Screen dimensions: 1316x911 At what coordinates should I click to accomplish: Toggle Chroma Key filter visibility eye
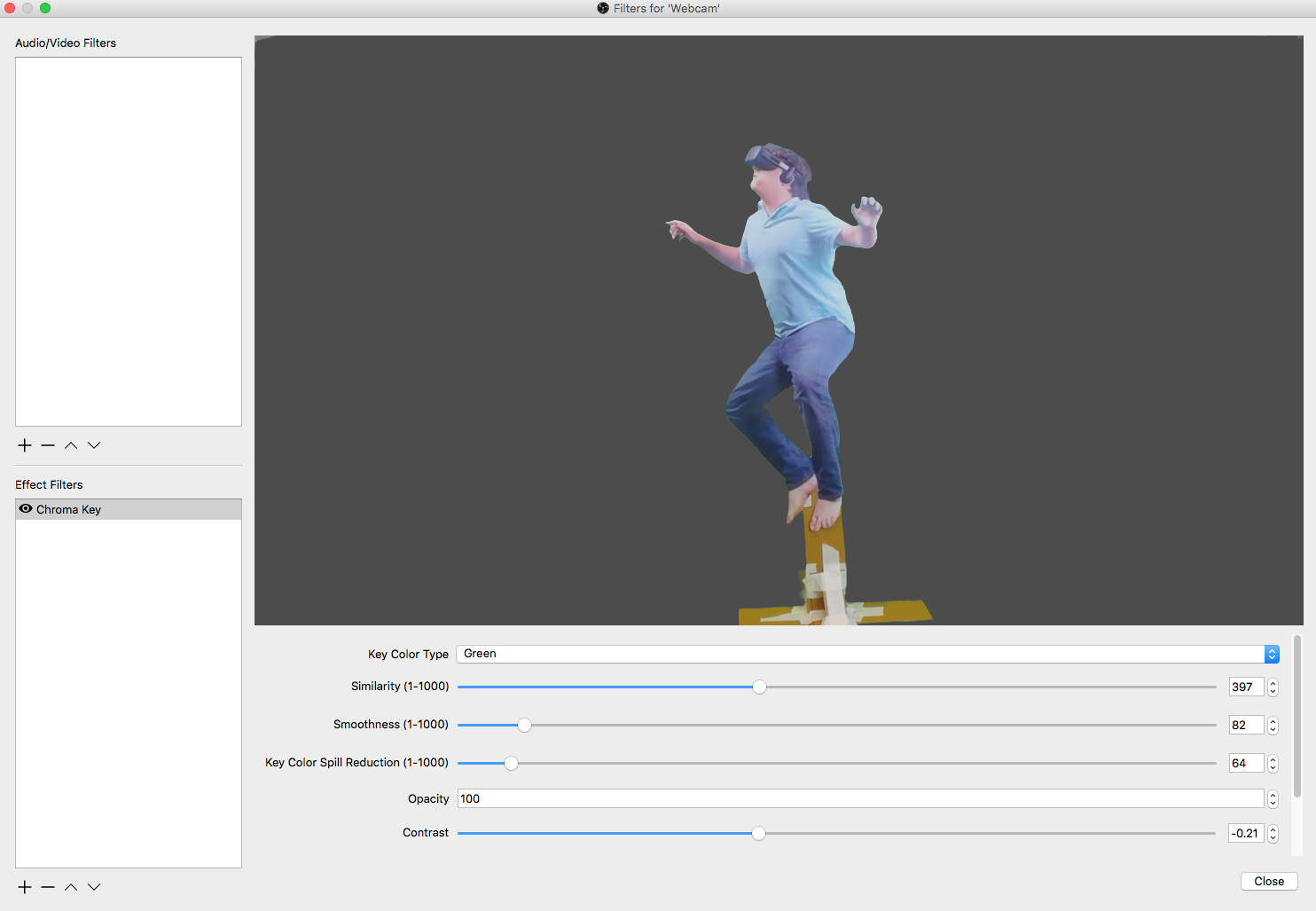point(26,509)
